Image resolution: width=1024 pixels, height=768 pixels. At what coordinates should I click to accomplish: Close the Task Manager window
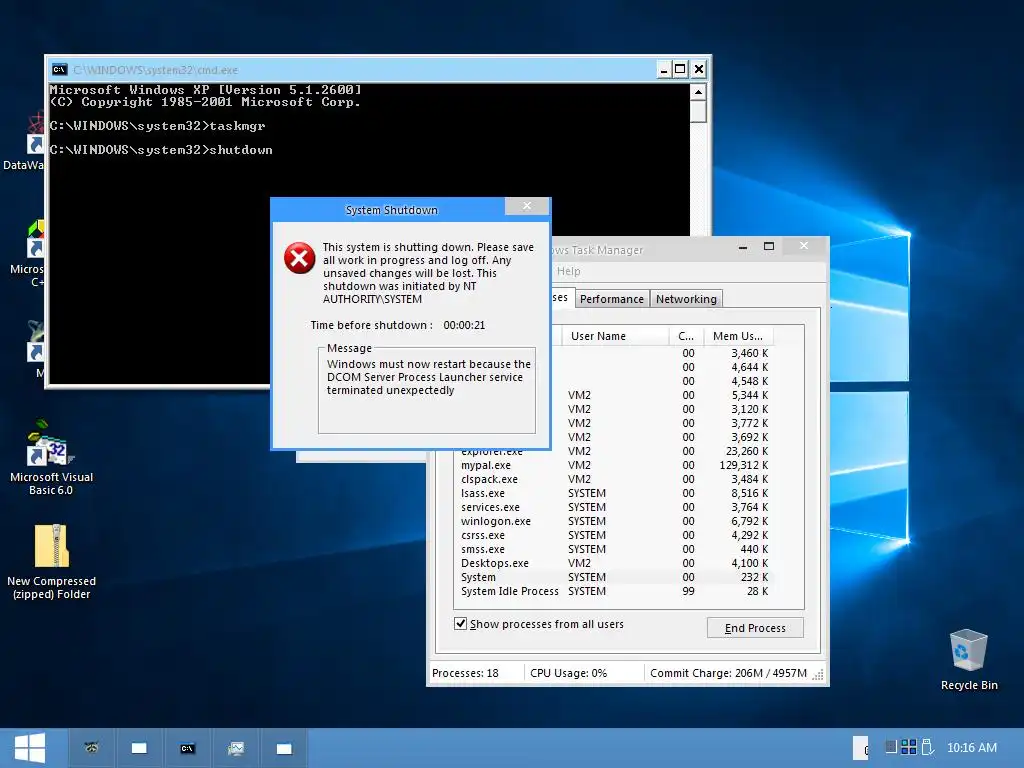pos(804,246)
